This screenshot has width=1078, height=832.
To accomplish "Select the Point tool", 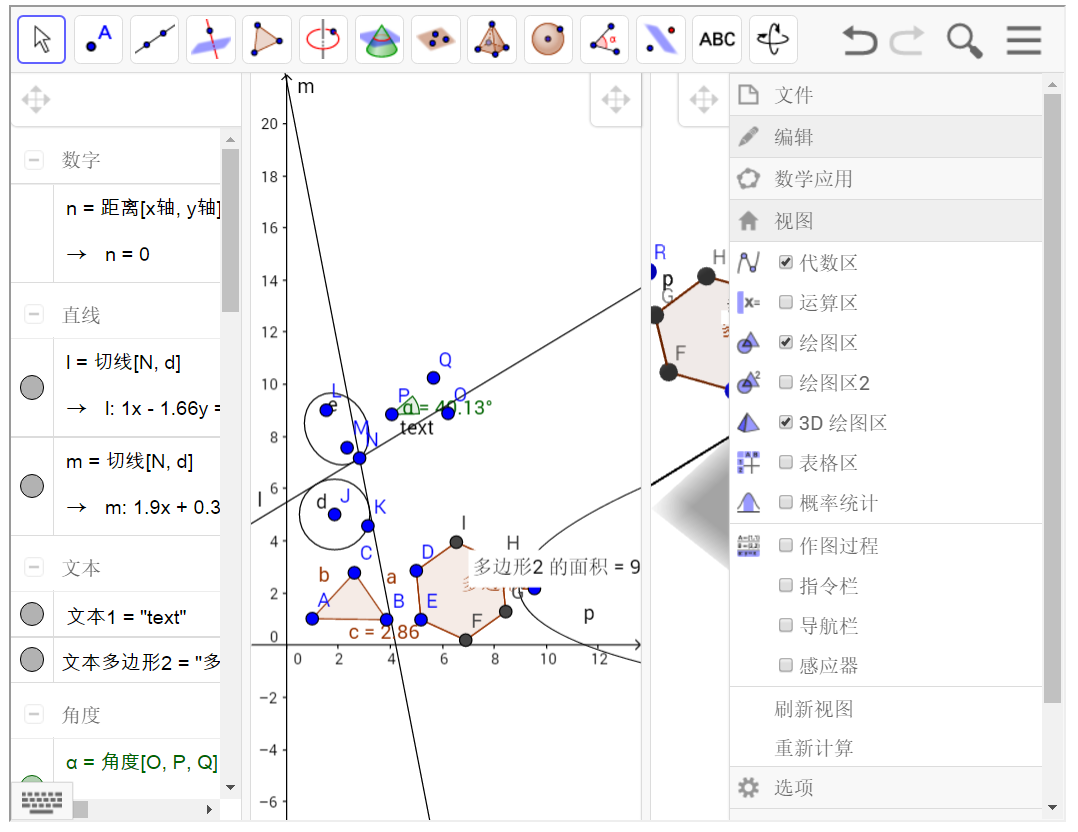I will 98,39.
